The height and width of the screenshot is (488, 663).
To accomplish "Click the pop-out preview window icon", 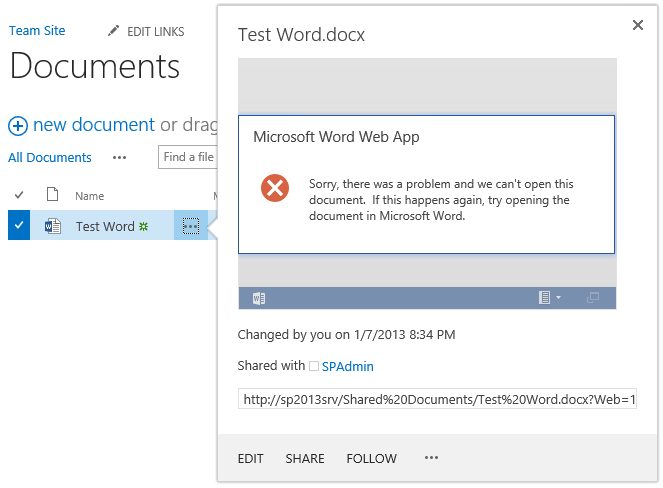I will (x=592, y=298).
